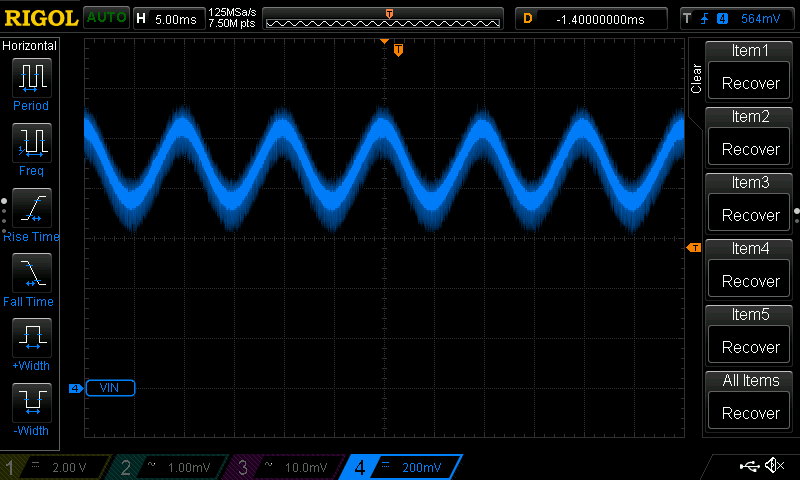Select channel 4 label at 200mV
Image resolution: width=800 pixels, height=480 pixels.
tap(402, 467)
